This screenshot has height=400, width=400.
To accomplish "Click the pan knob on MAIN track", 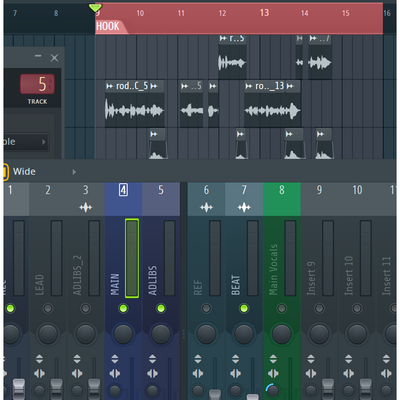I will click(123, 334).
